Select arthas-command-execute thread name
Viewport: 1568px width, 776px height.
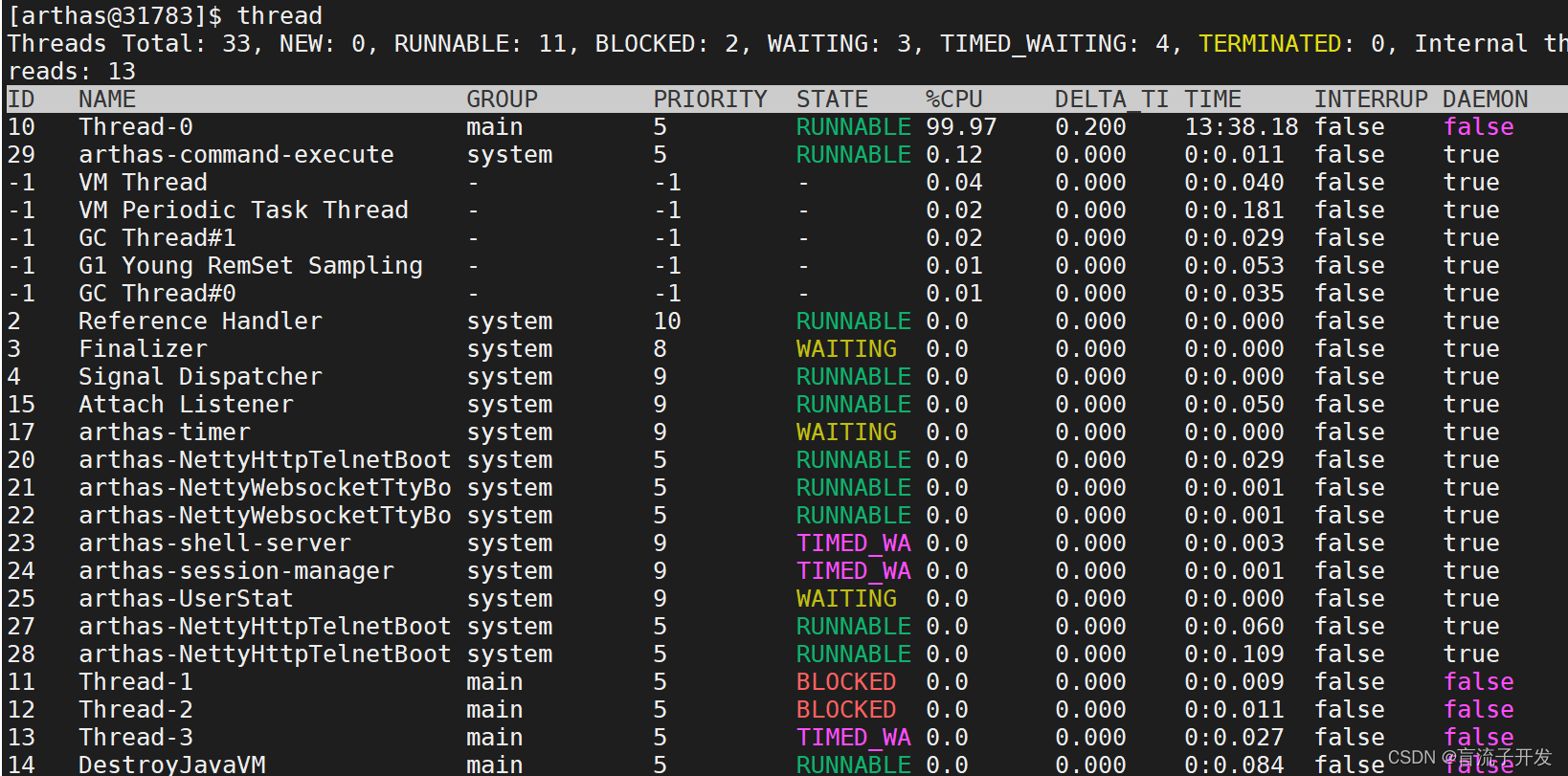236,155
